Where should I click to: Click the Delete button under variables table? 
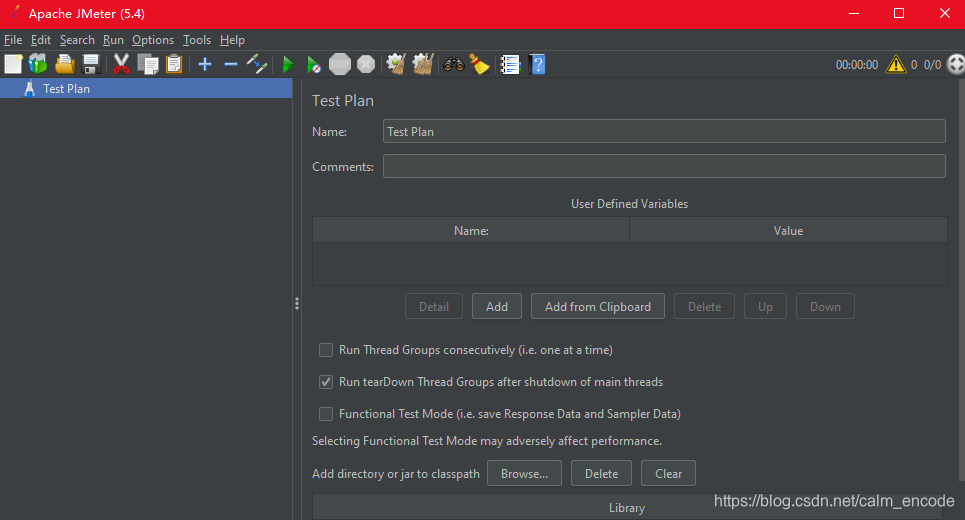pos(704,306)
